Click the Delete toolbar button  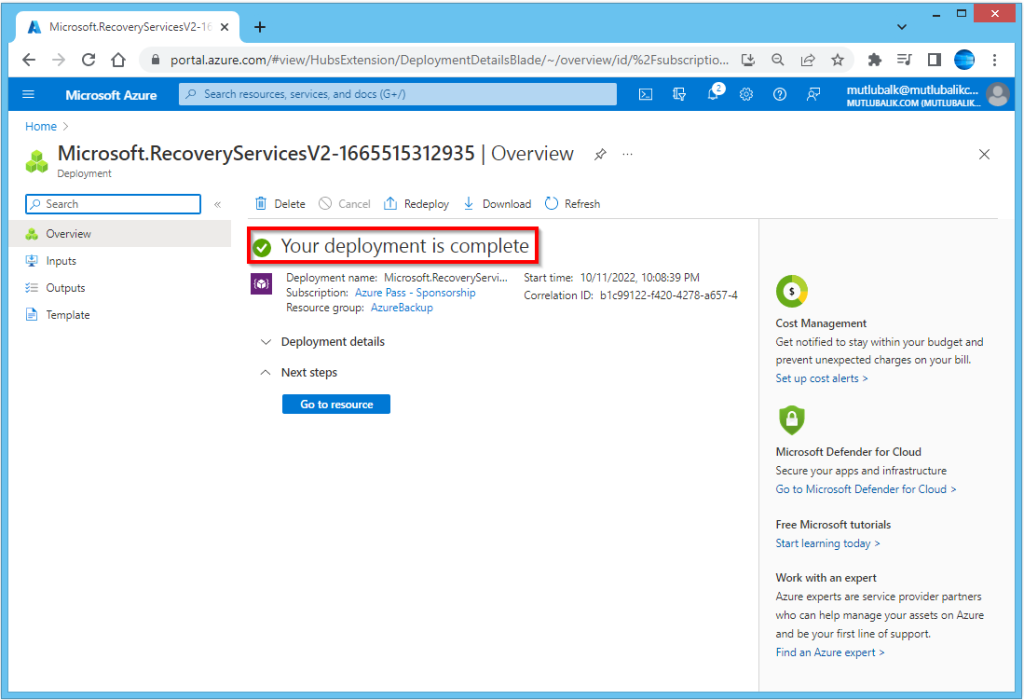(280, 204)
